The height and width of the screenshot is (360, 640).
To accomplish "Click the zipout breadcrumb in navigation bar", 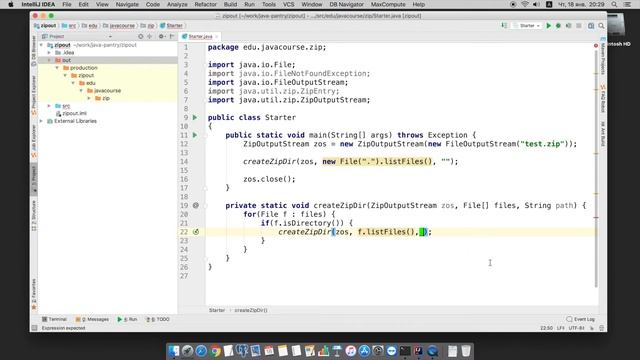I will tap(45, 26).
